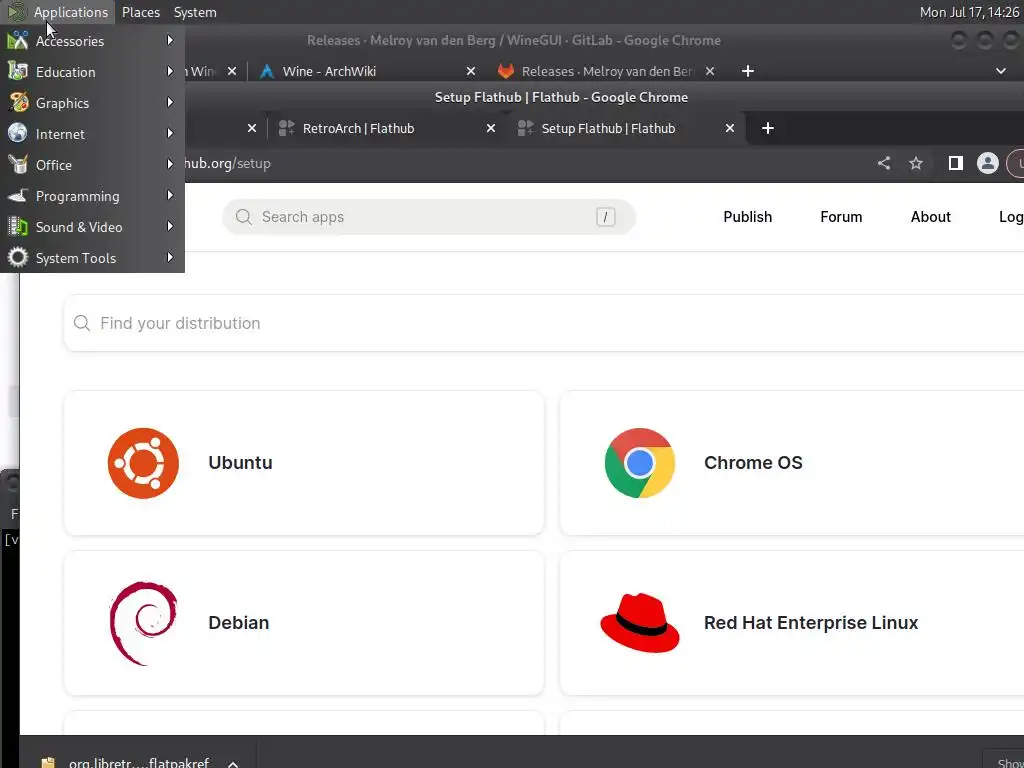
Task: Toggle the Chrome side panel icon
Action: 955,163
